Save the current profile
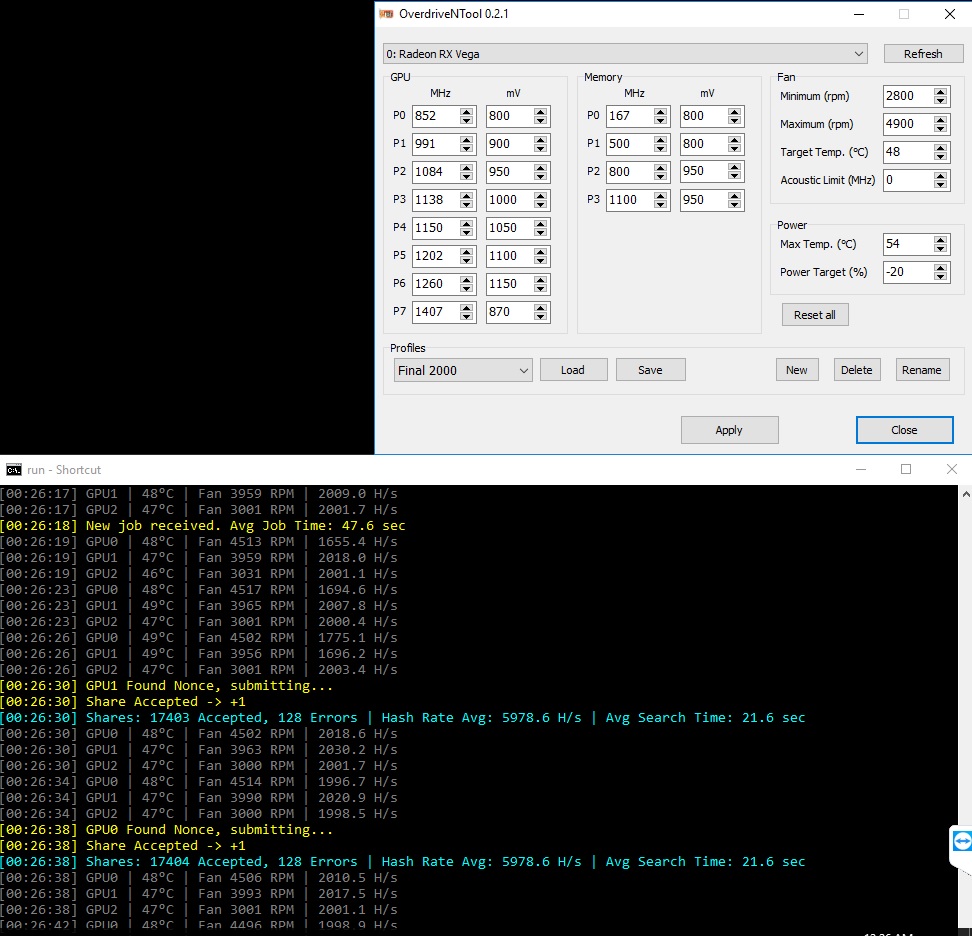Screen dimensions: 972x936 [x=650, y=370]
